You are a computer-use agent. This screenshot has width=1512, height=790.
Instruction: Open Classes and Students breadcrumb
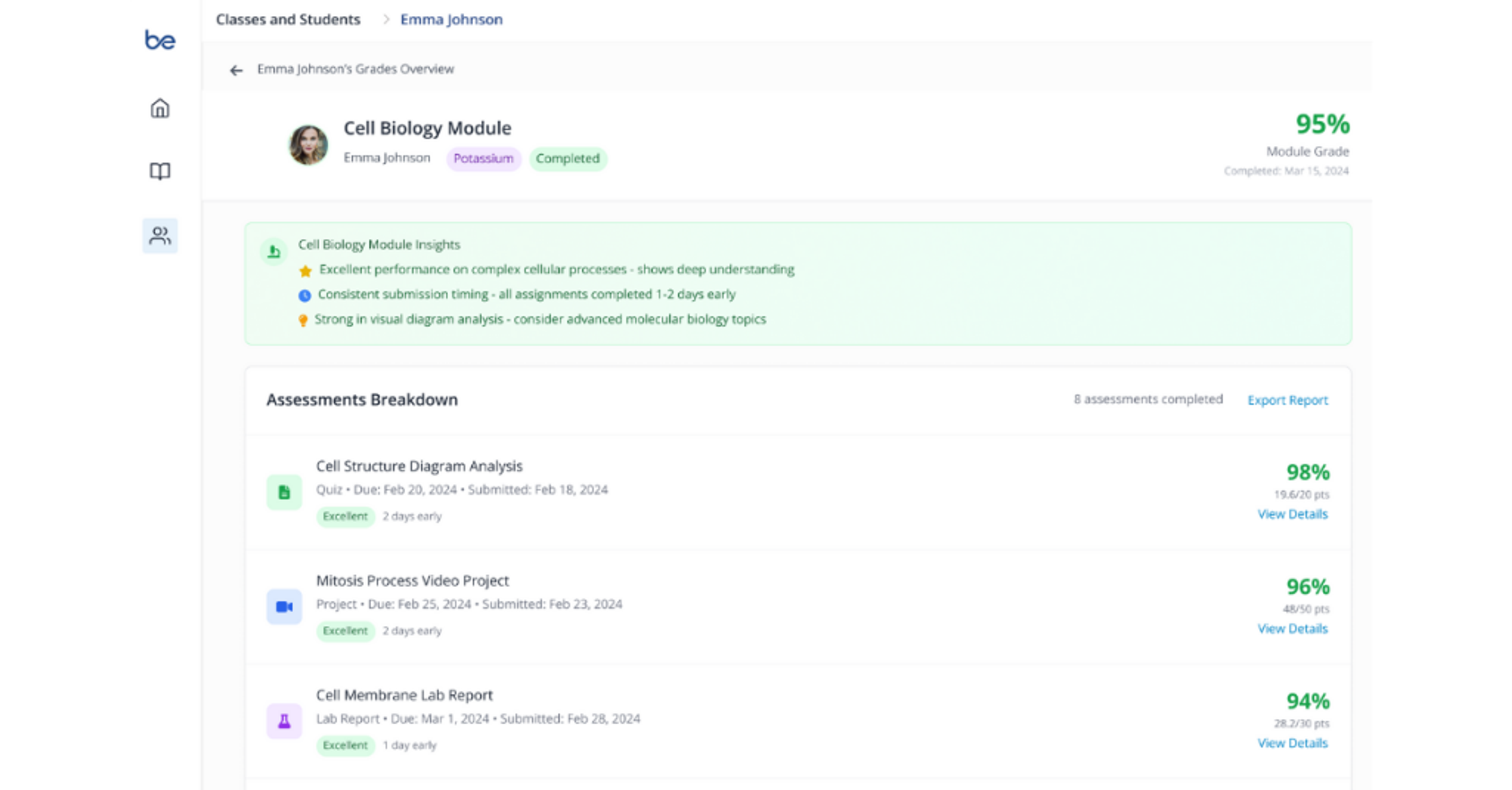click(x=288, y=19)
